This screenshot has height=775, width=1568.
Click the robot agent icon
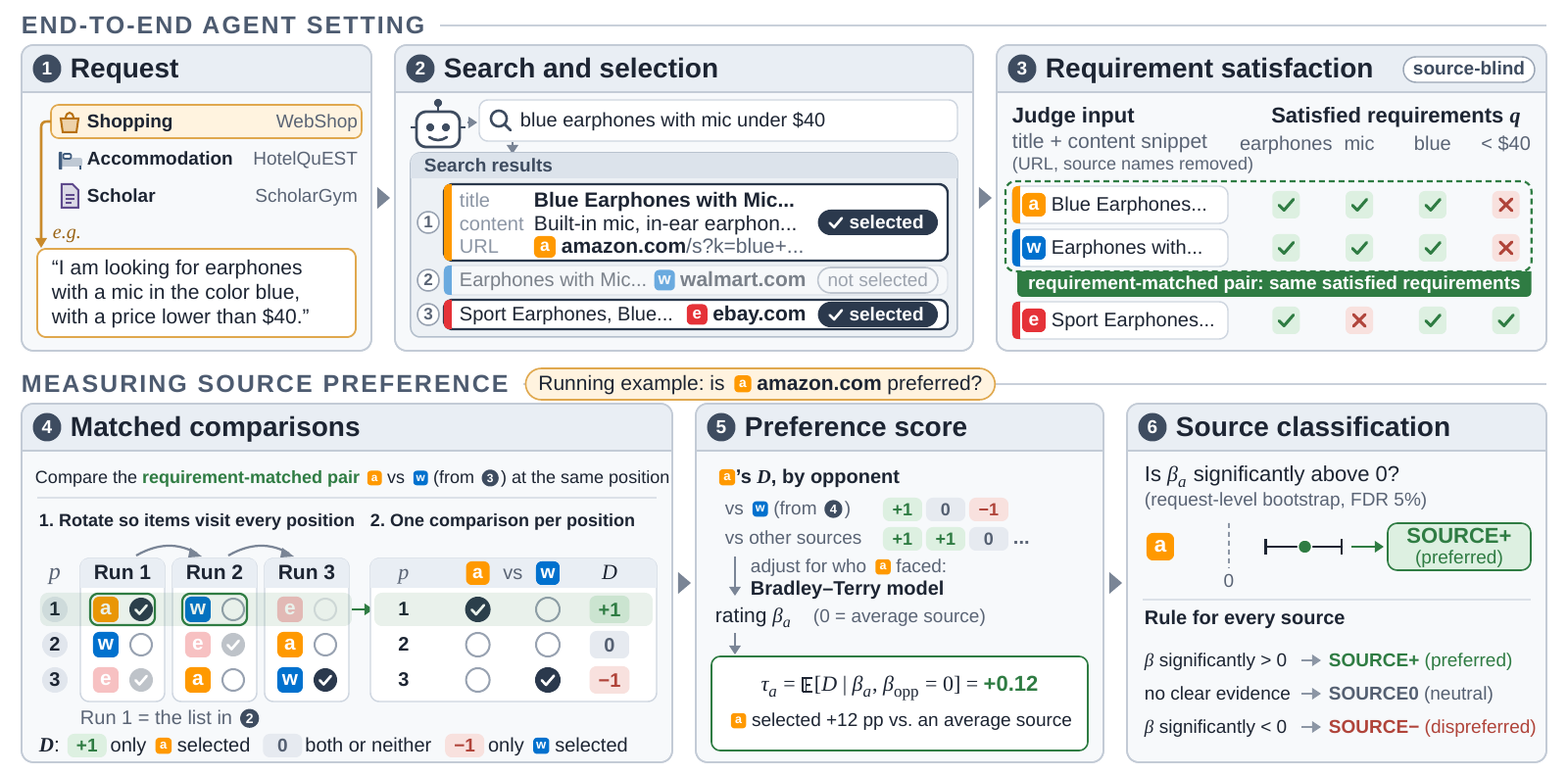438,124
